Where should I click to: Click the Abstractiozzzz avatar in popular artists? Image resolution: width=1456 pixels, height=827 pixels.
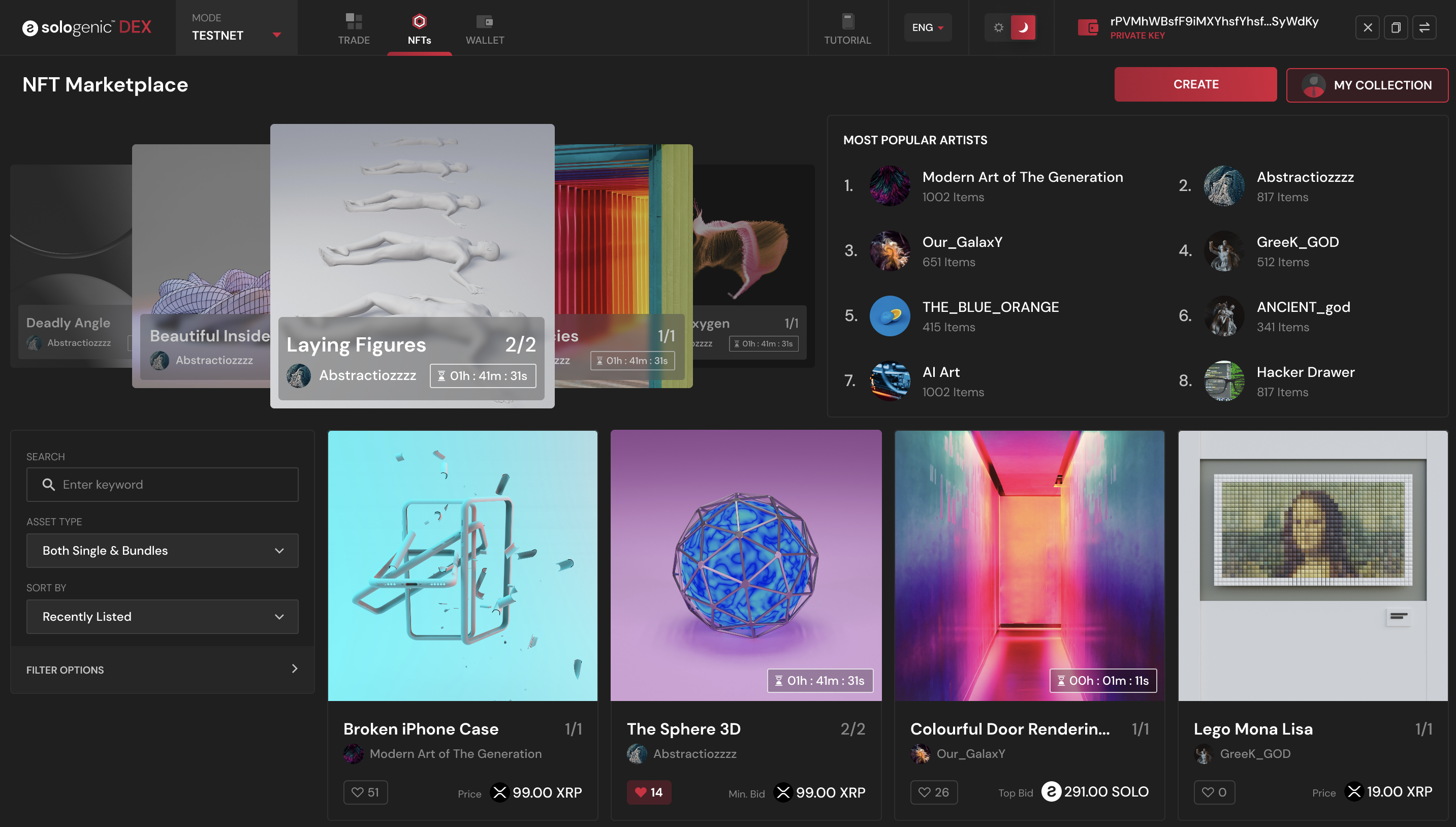tap(1224, 186)
